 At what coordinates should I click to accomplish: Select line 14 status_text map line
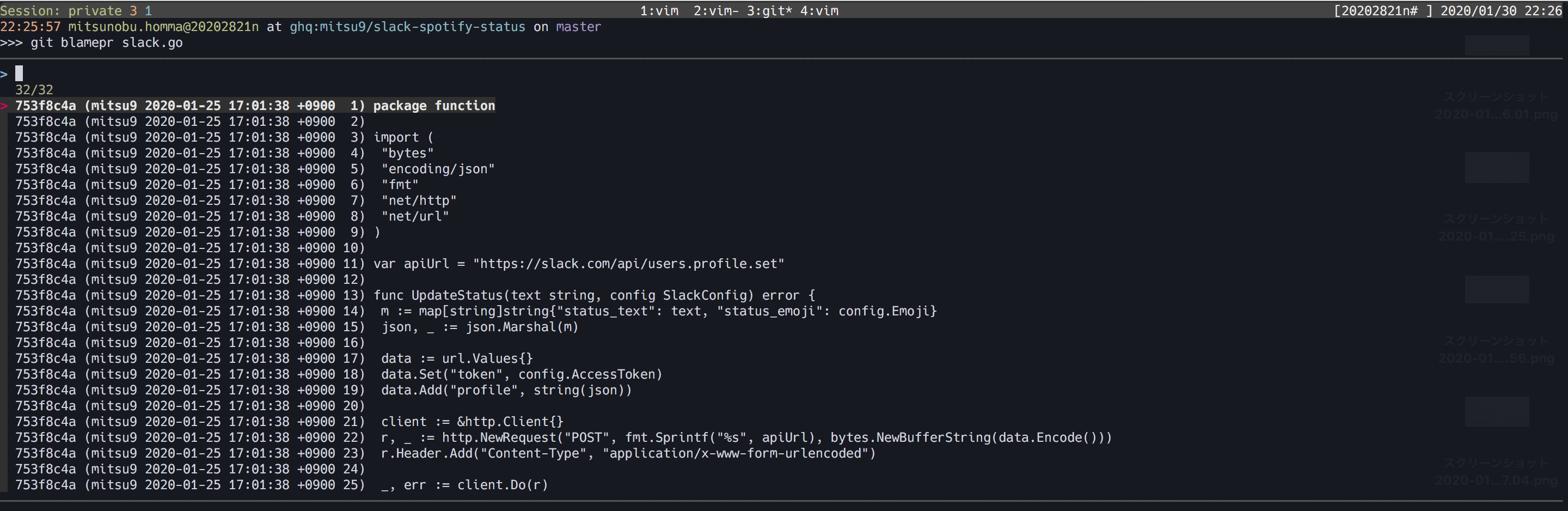[476, 311]
